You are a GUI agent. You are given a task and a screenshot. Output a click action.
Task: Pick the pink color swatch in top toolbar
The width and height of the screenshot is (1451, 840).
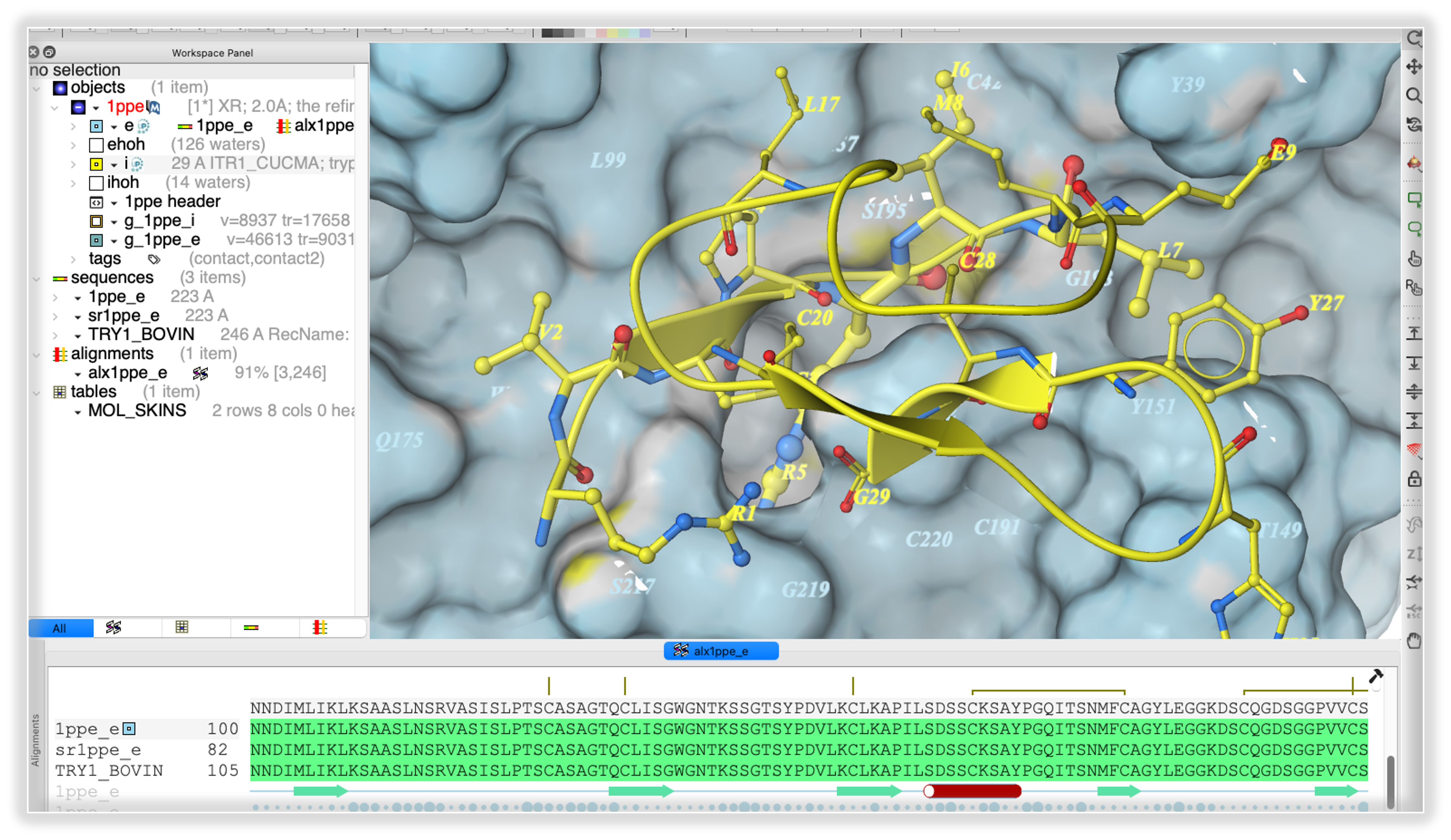point(601,33)
